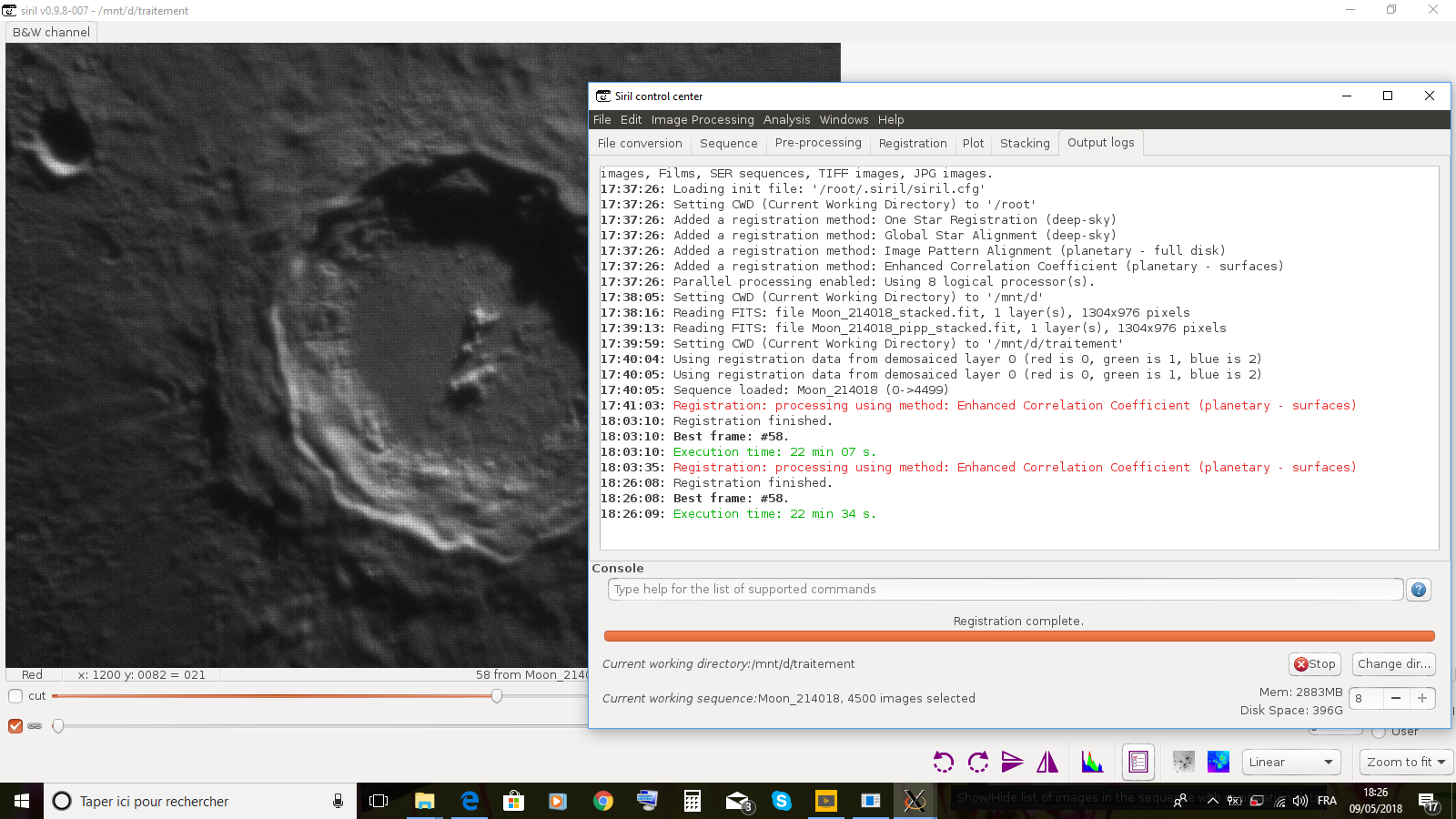
Task: Click the Registration complete progress bar
Action: point(1019,636)
